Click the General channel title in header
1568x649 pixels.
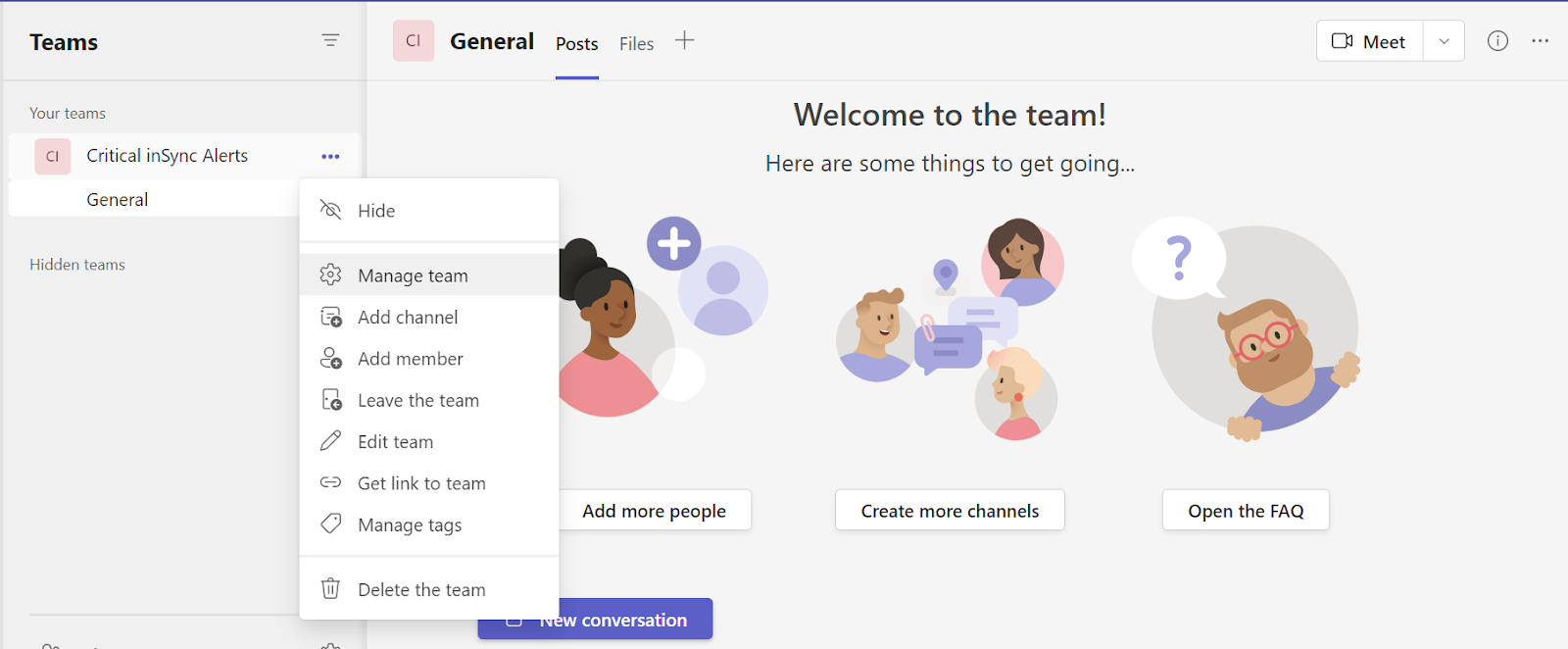pyautogui.click(x=492, y=41)
